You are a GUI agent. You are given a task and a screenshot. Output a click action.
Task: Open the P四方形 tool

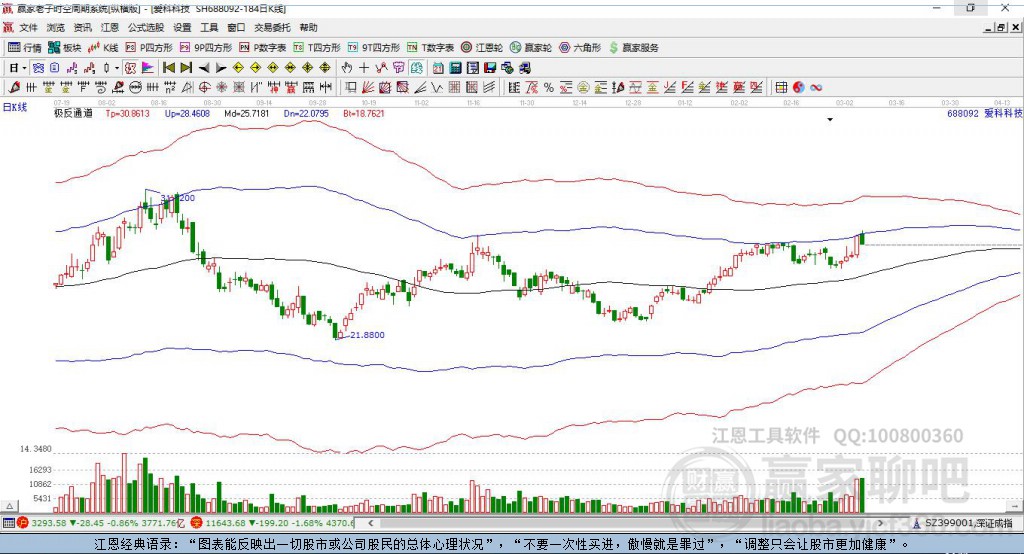tap(149, 48)
